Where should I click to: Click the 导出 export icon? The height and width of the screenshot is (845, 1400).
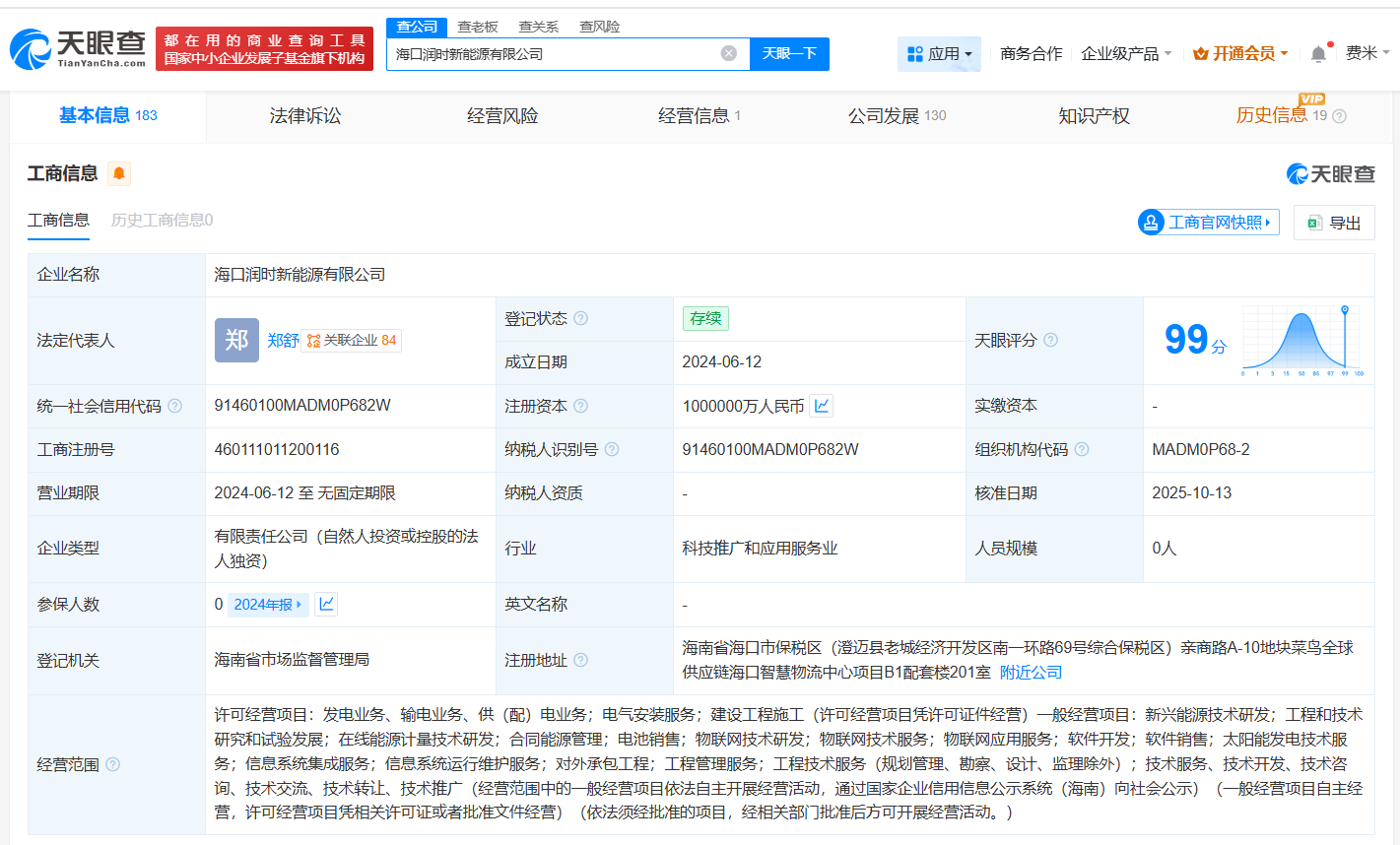(1313, 223)
